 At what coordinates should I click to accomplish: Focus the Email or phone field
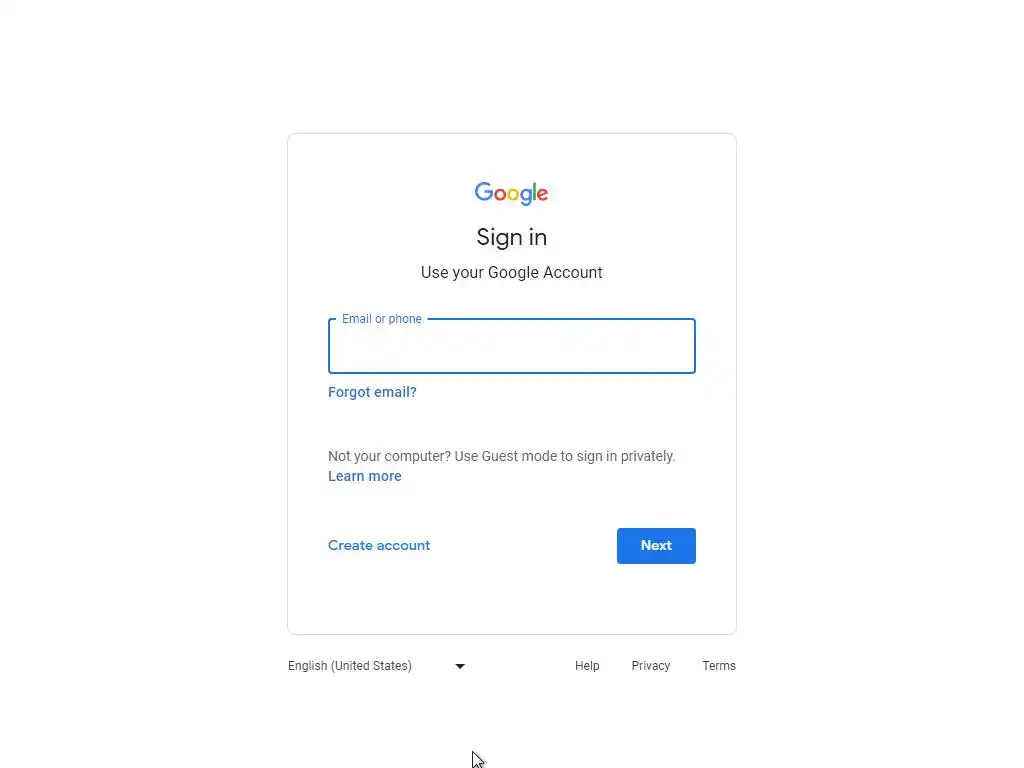point(511,346)
